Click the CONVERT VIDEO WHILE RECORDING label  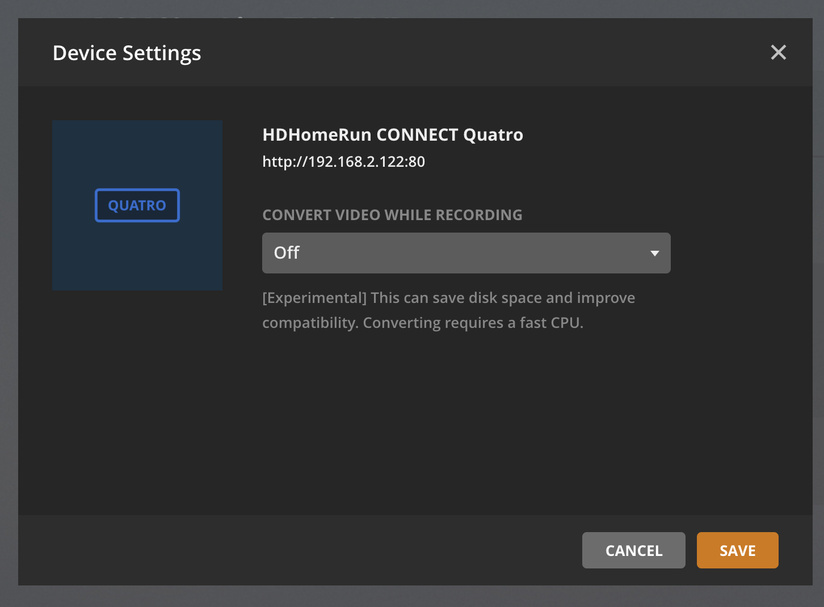coord(392,215)
